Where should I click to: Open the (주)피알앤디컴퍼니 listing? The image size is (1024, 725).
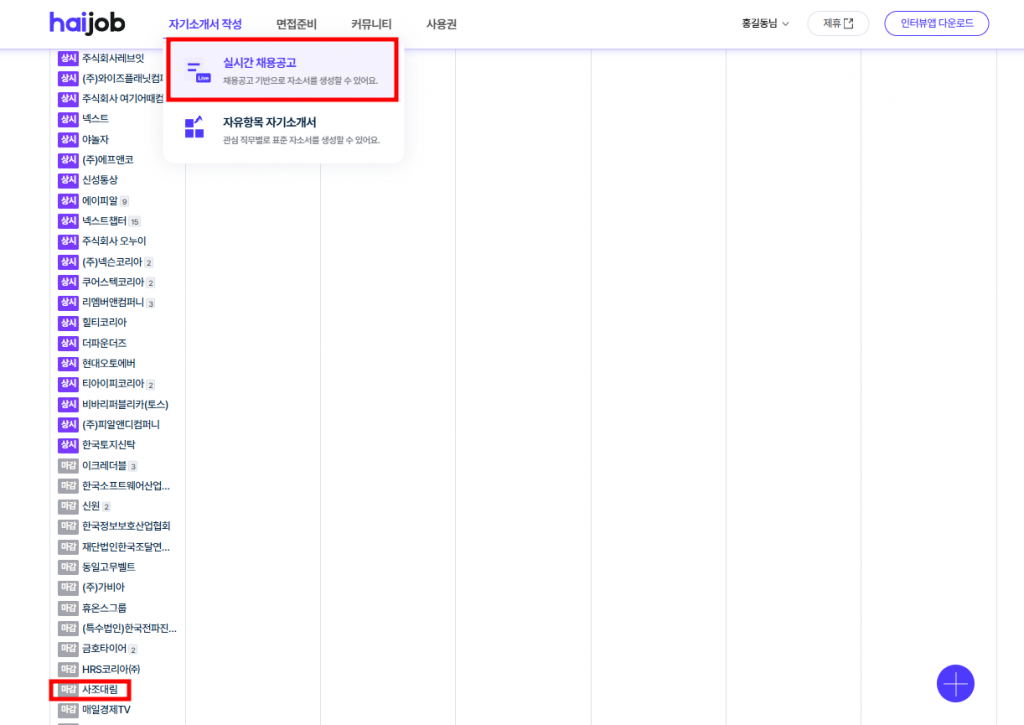[121, 425]
